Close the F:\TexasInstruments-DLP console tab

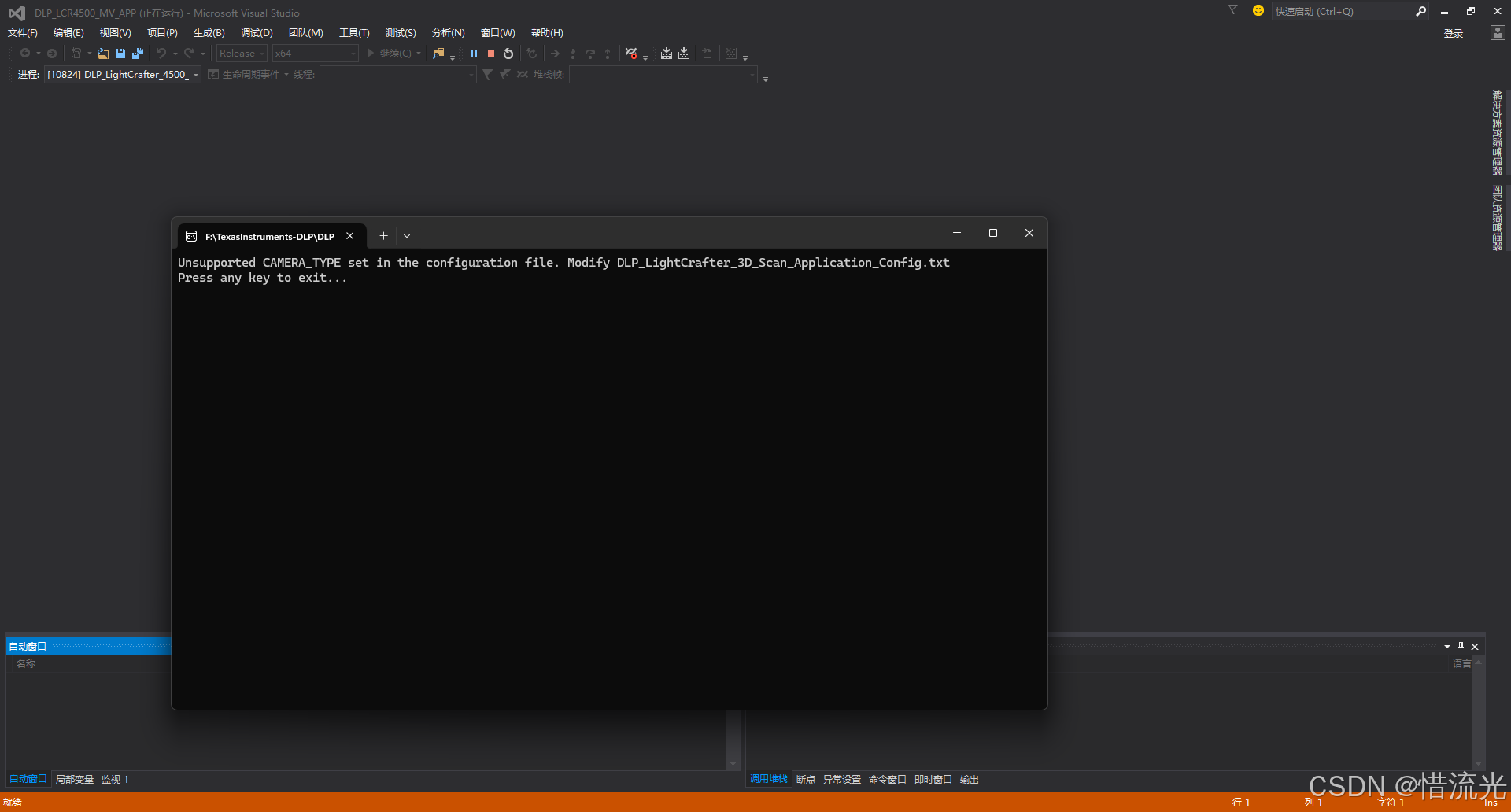[x=350, y=236]
